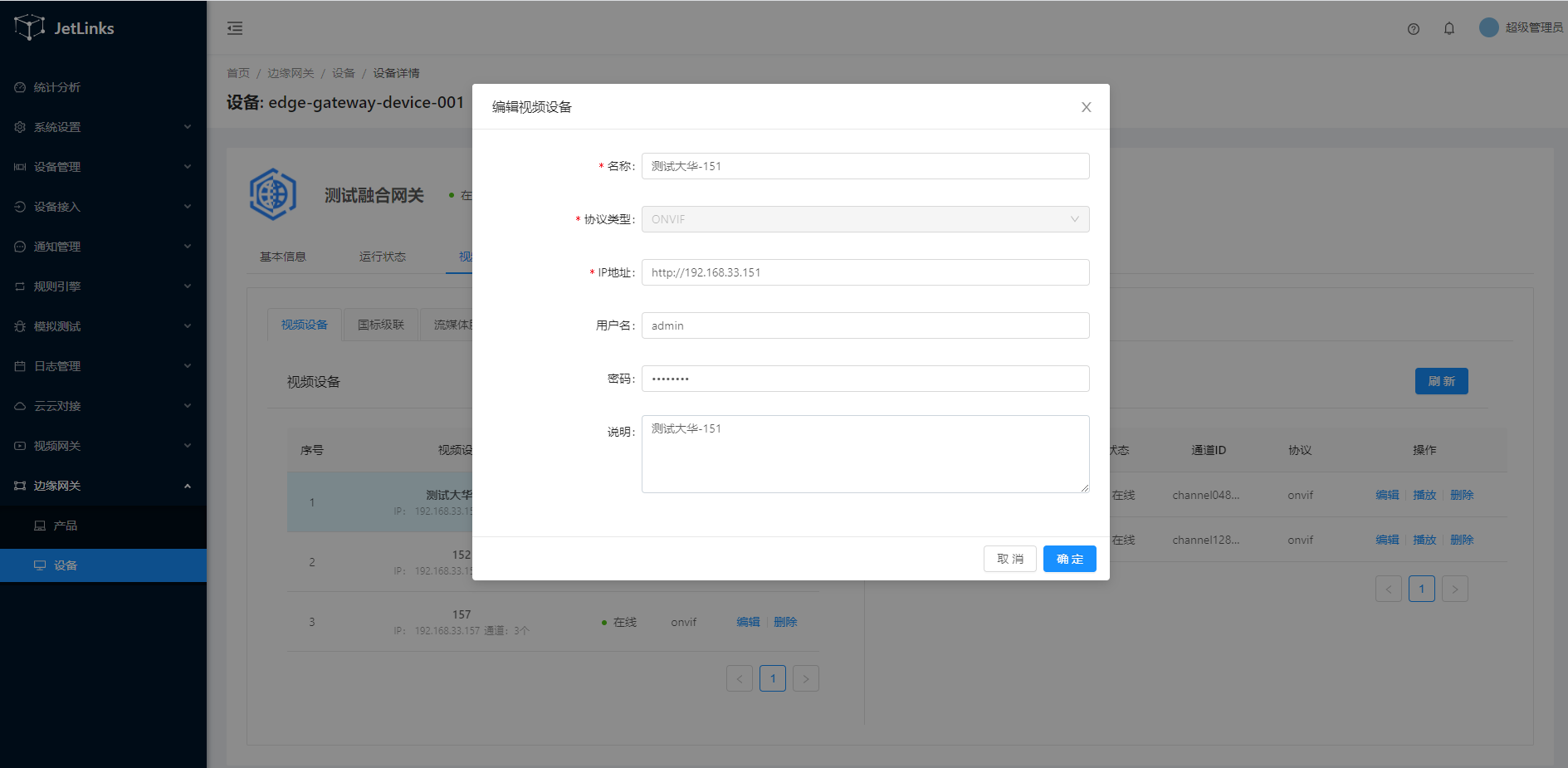Switch to the 基本信息 tab
Viewport: 1568px width, 768px height.
(x=282, y=257)
